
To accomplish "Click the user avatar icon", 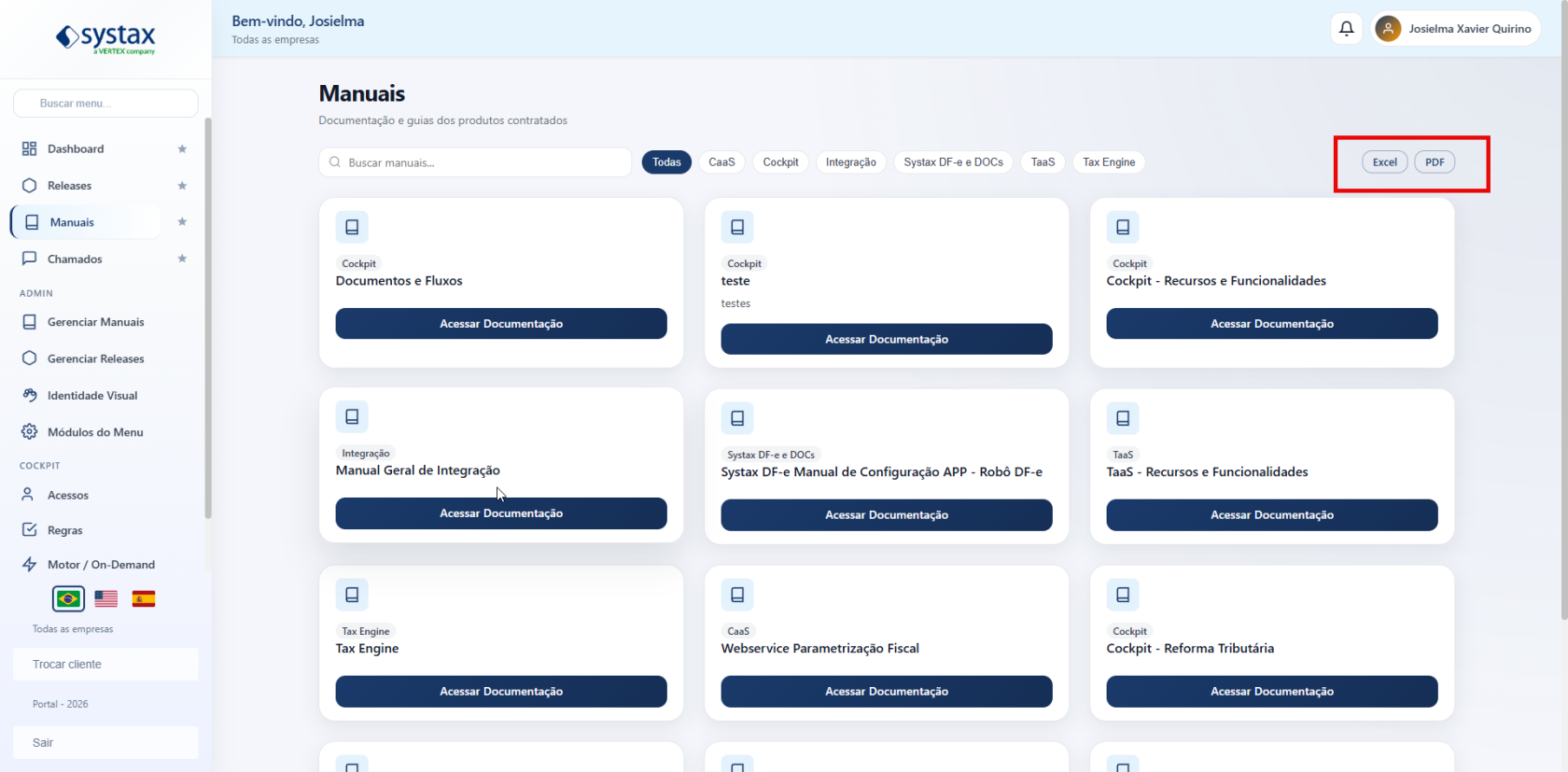I will tap(1388, 29).
